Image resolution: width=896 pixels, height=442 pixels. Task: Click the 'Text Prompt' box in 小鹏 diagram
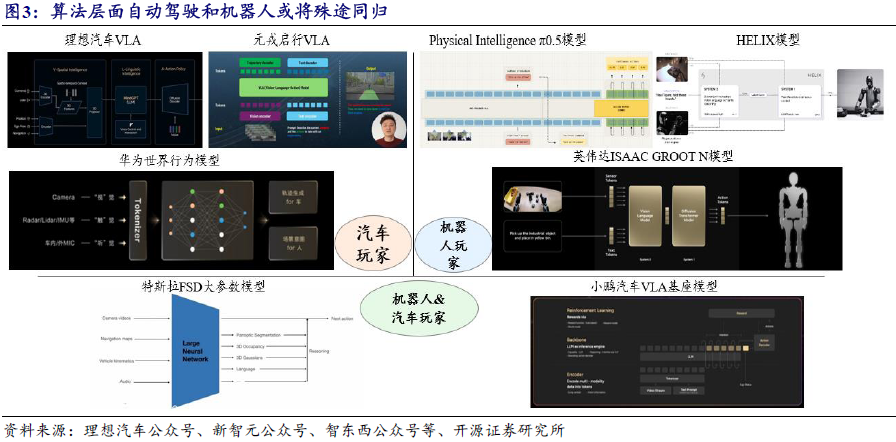[x=689, y=391]
